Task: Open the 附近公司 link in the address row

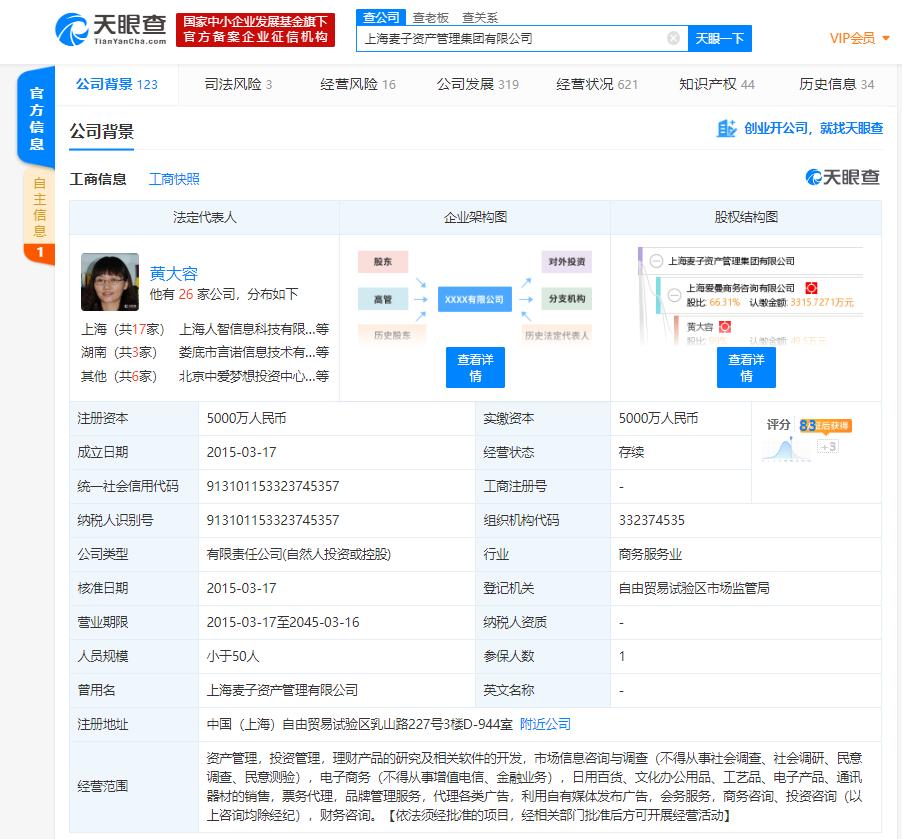Action: click(x=545, y=724)
